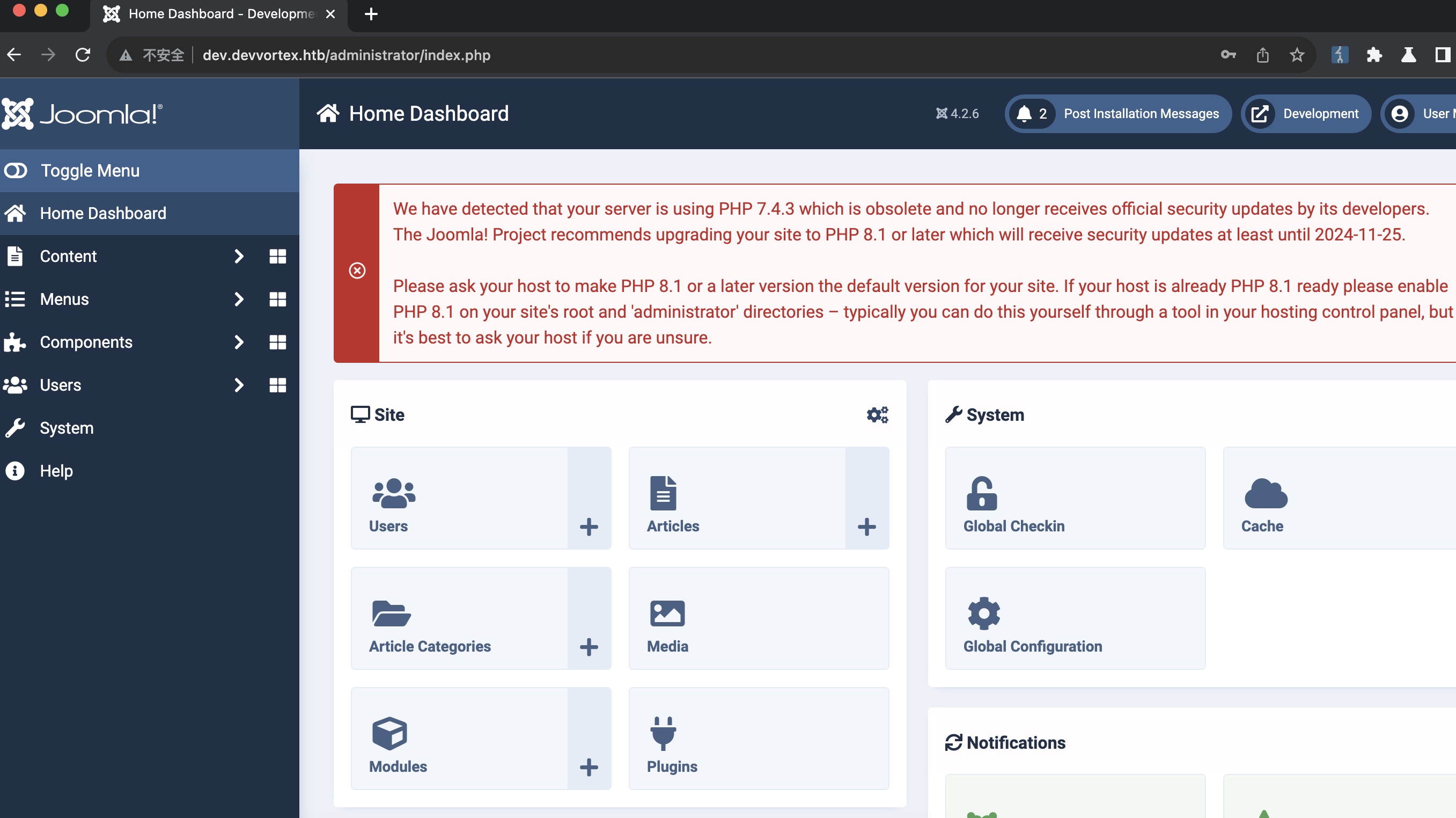The height and width of the screenshot is (818, 1456).
Task: Open Global Configuration gear icon
Action: [983, 613]
